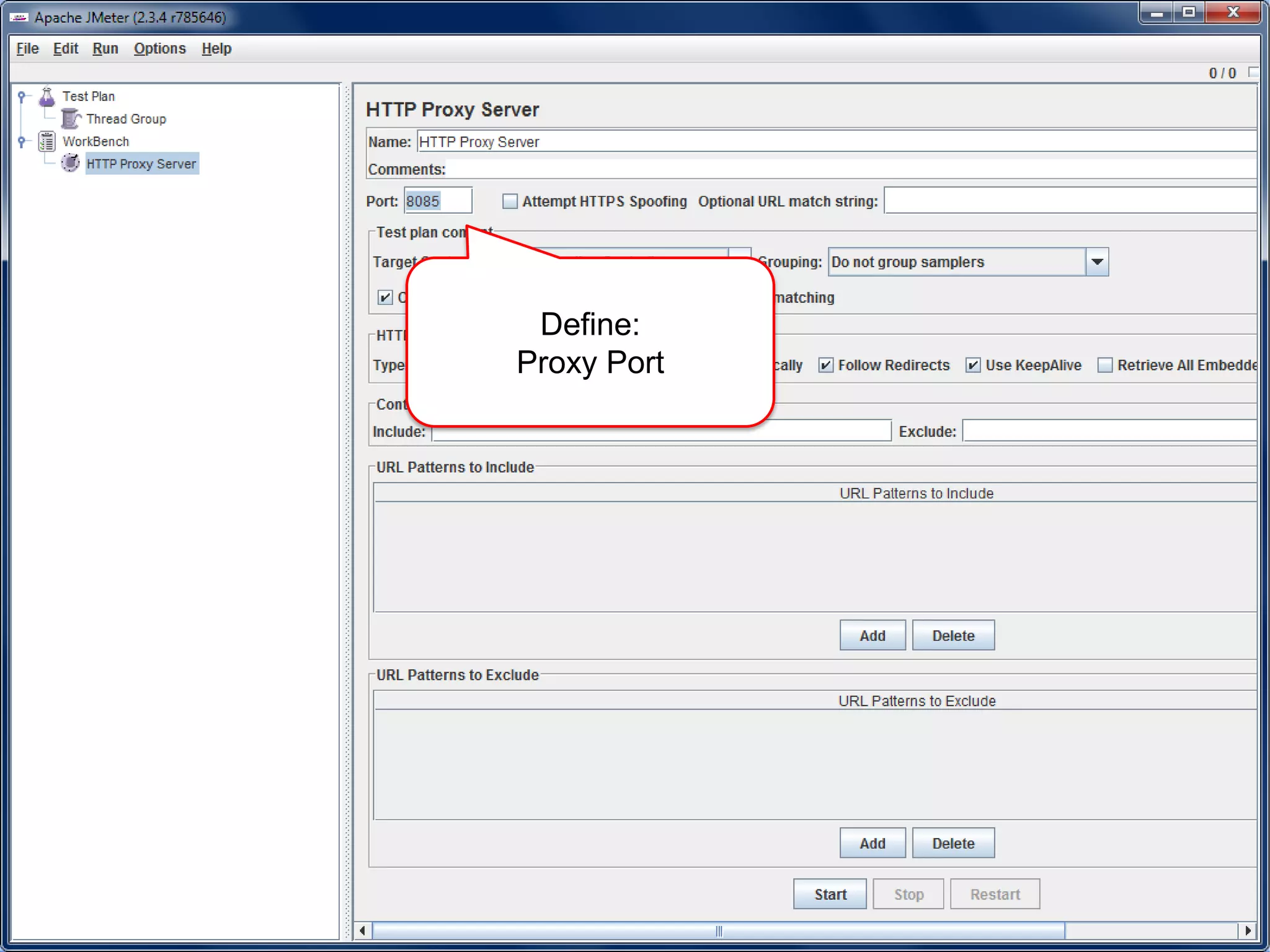
Task: Click the Test Plan flask icon
Action: (x=47, y=97)
